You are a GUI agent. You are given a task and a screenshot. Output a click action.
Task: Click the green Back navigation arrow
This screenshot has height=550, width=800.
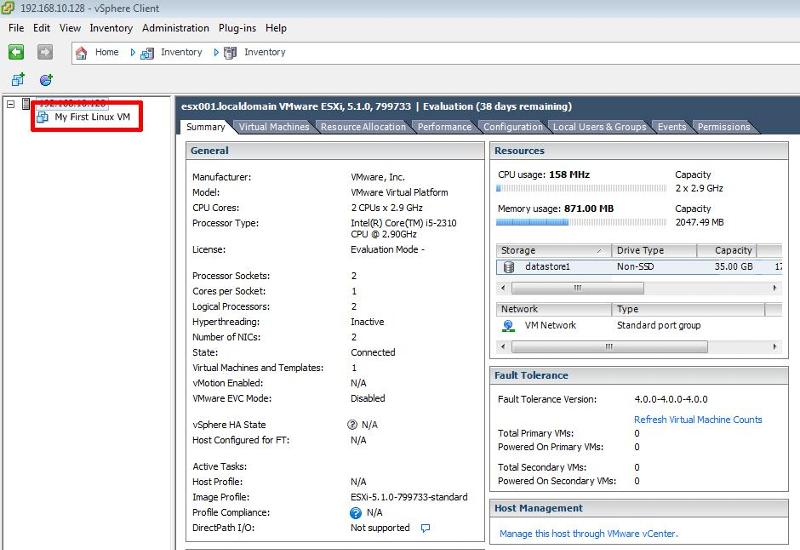coord(16,52)
